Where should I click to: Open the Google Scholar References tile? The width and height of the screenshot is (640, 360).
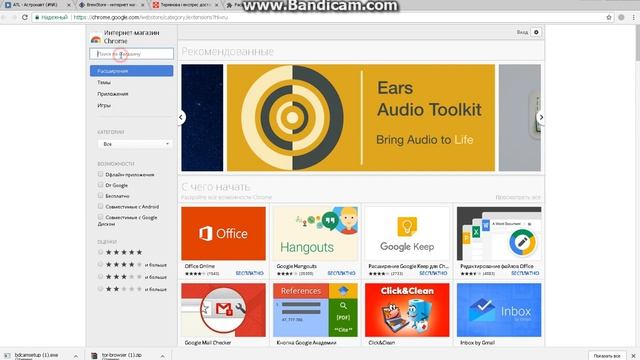tap(316, 310)
